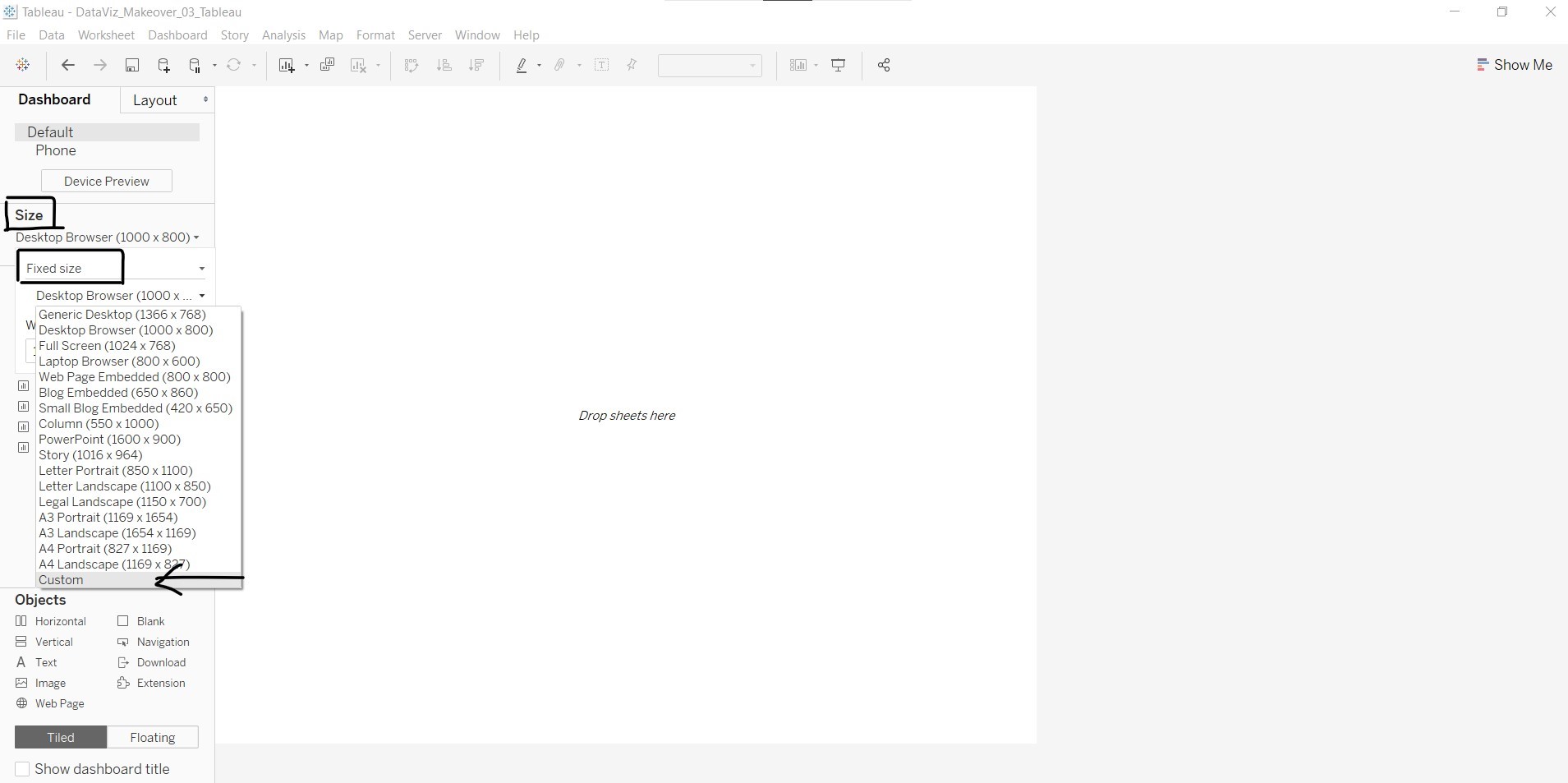Click the New Data Source icon
The height and width of the screenshot is (783, 1568).
[163, 66]
